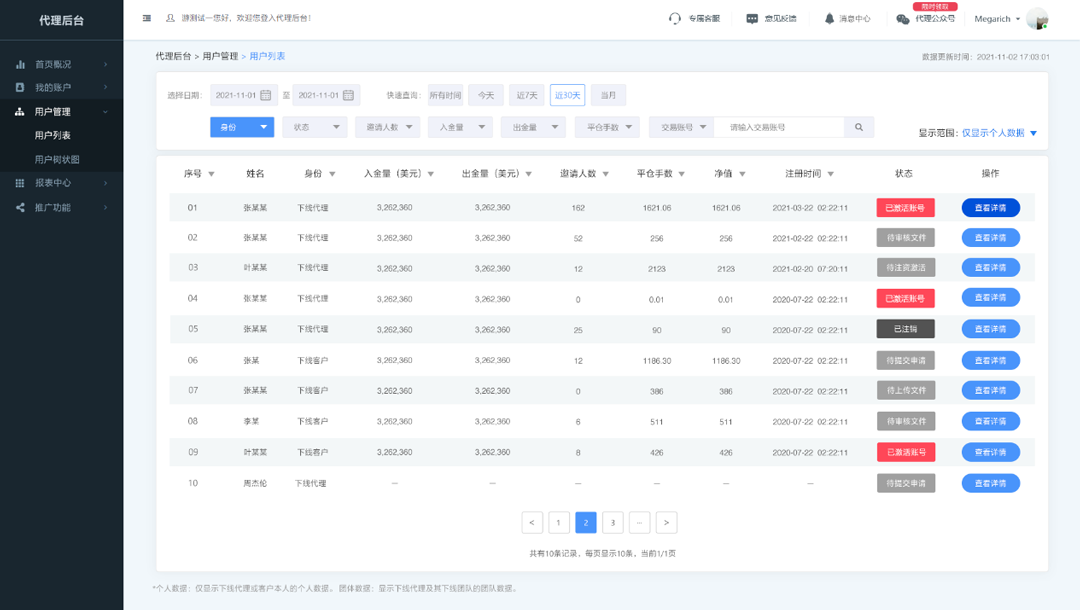The width and height of the screenshot is (1080, 610).
Task: Open the 邀请人数 filter dropdown
Action: 388,127
